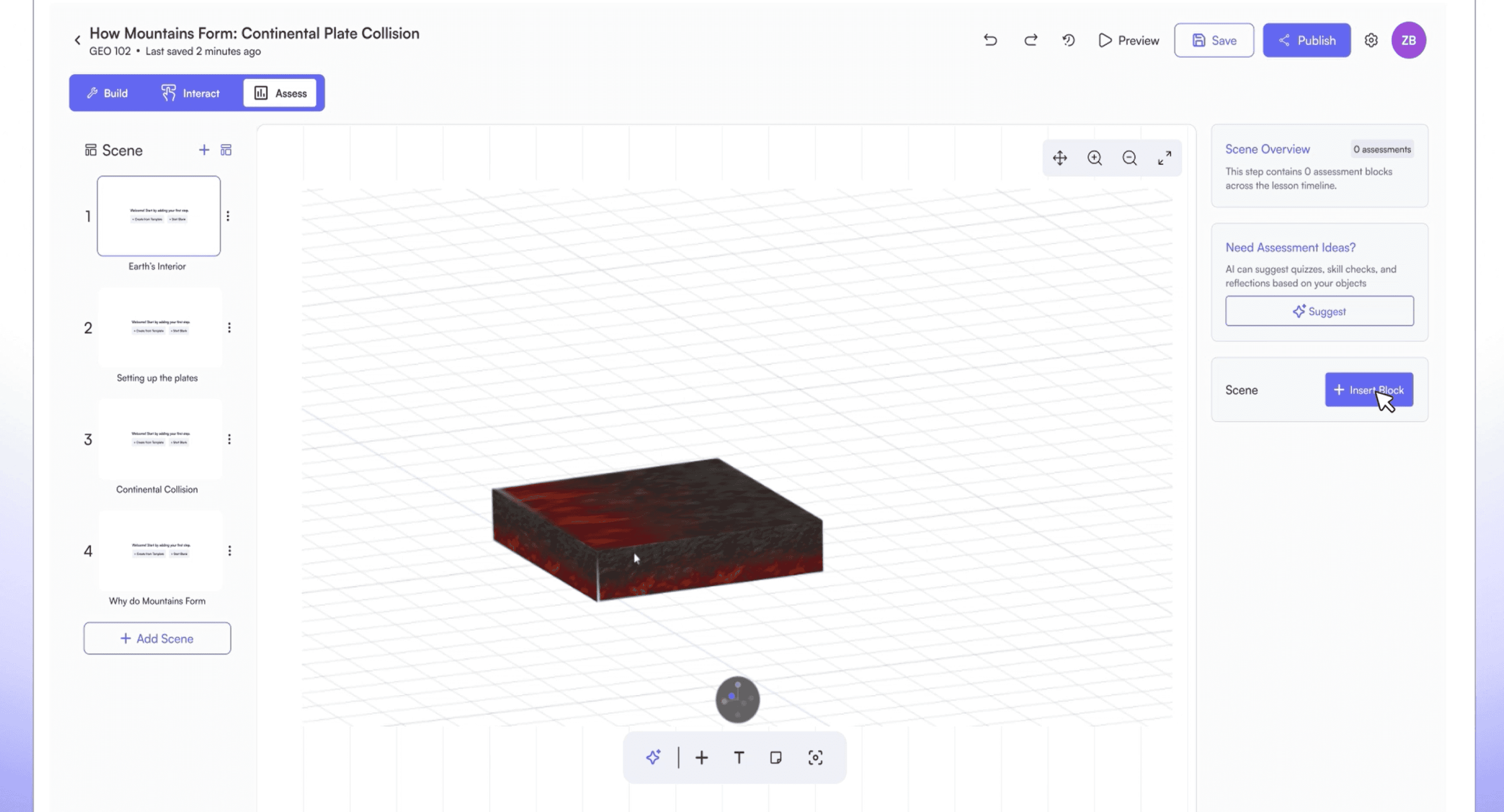Viewport: 1504px width, 812px height.
Task: Click the Suggest assessment ideas button
Action: pyautogui.click(x=1319, y=311)
